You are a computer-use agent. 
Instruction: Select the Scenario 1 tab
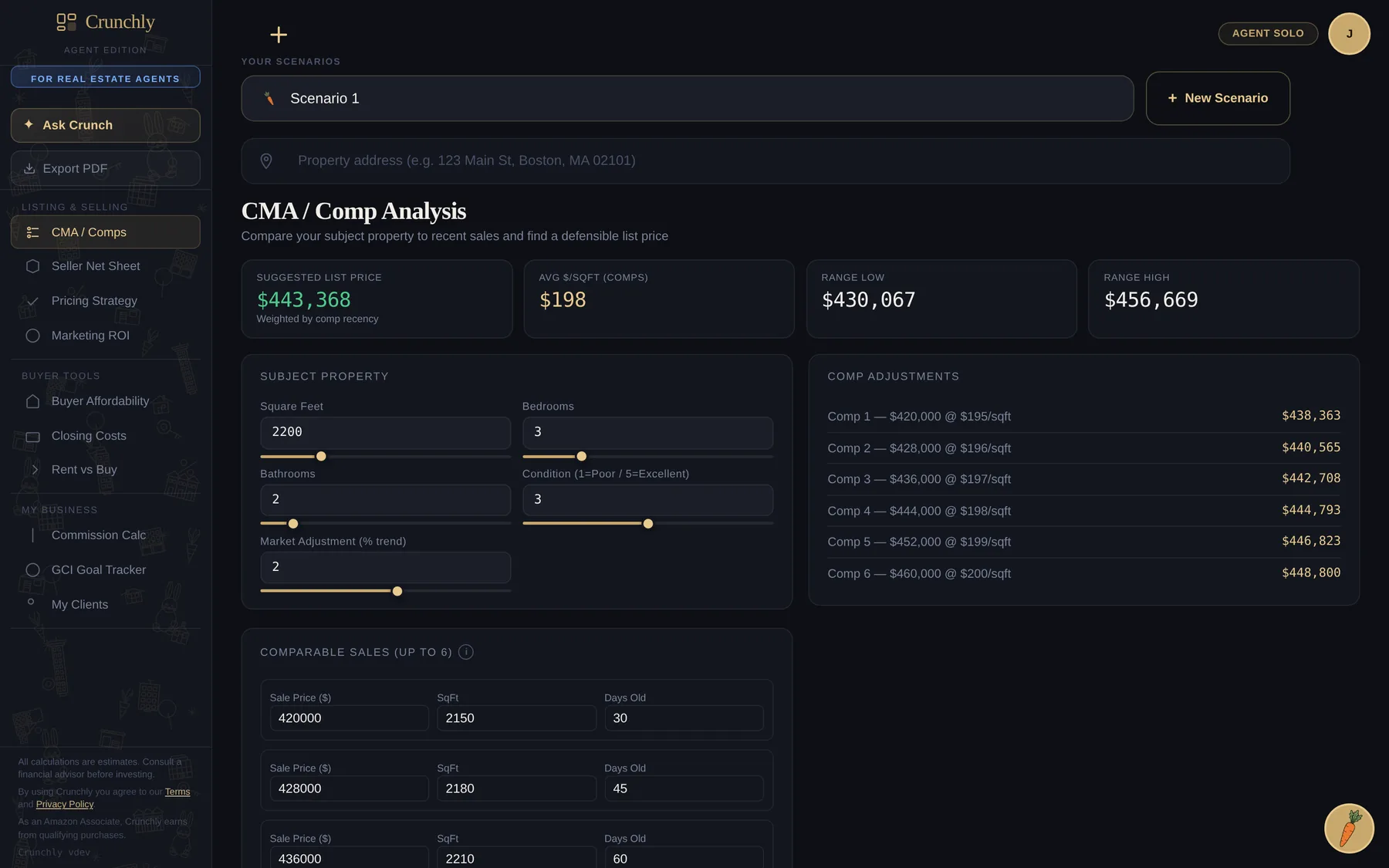[x=688, y=98]
